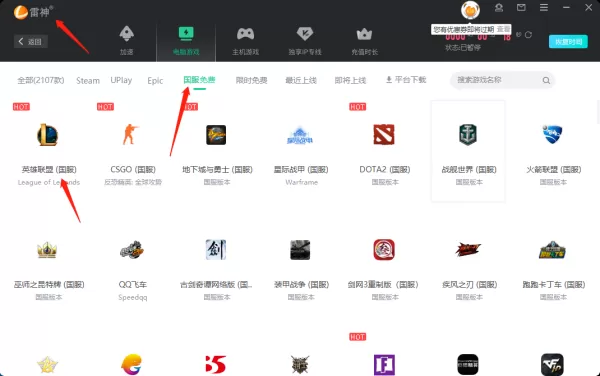600x376 pixels.
Task: Click the cyan 恢复时间 button
Action: pyautogui.click(x=568, y=41)
